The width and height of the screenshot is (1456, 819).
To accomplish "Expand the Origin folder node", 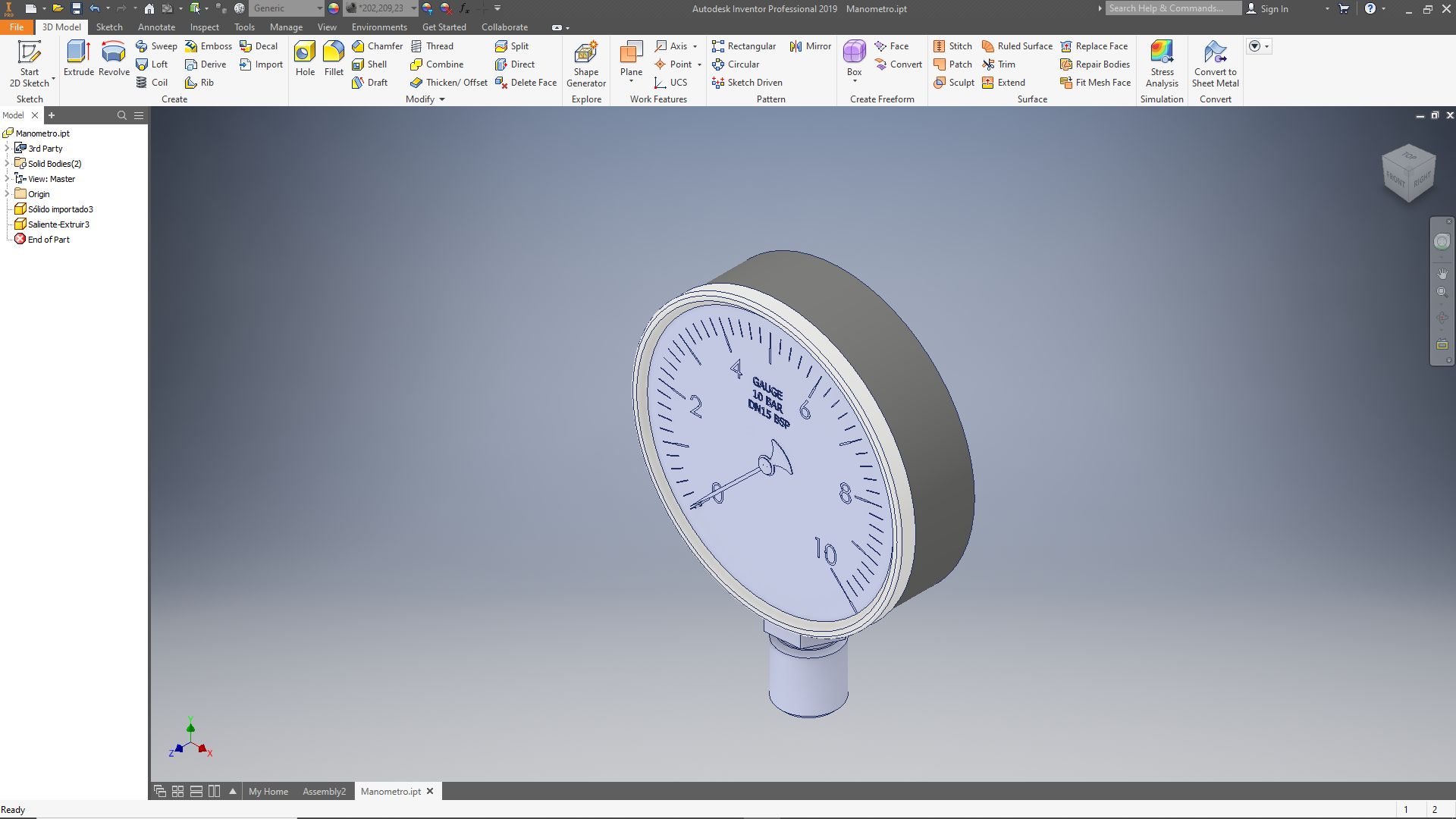I will coord(8,194).
